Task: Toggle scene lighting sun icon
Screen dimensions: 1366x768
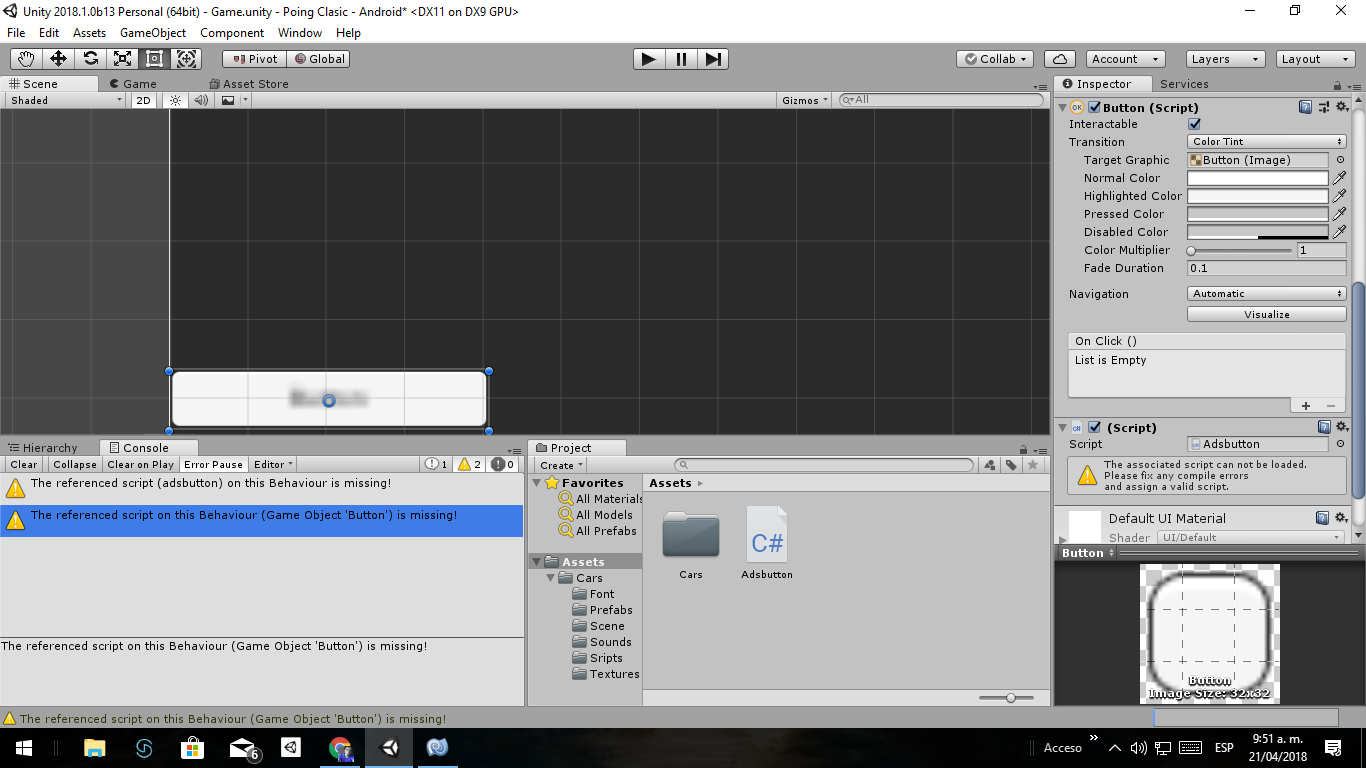Action: [175, 100]
